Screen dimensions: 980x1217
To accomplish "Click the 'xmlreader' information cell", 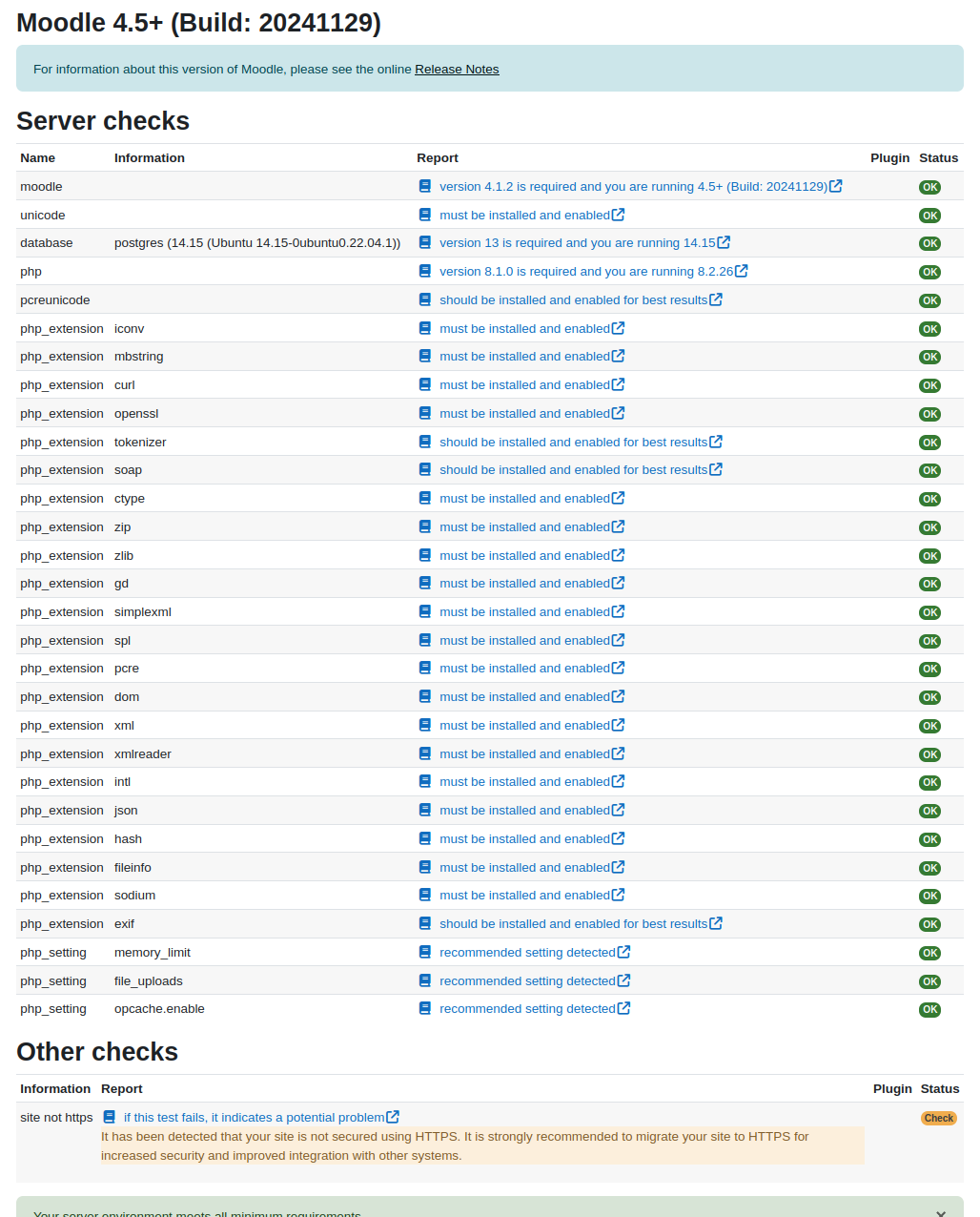I will tap(143, 754).
